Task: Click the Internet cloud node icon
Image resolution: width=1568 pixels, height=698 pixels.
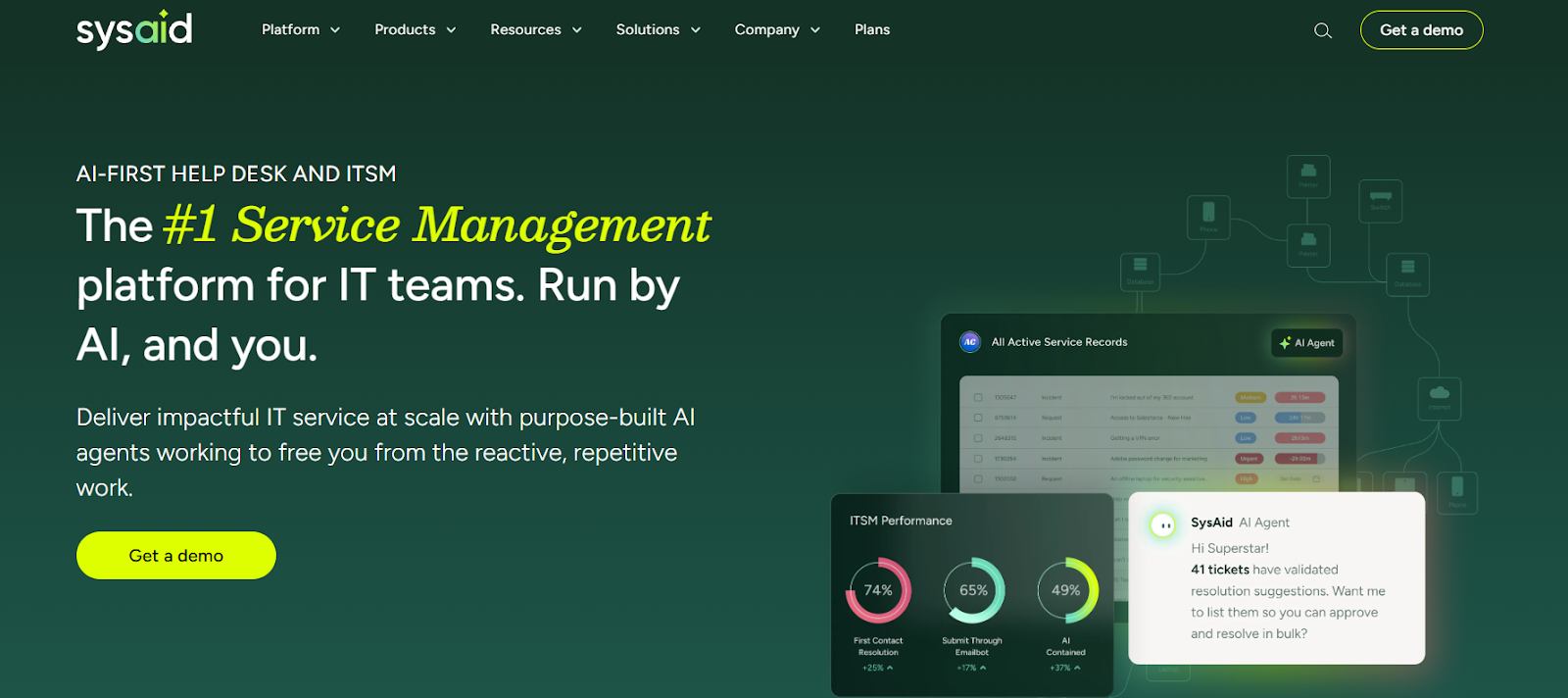Action: [1440, 398]
